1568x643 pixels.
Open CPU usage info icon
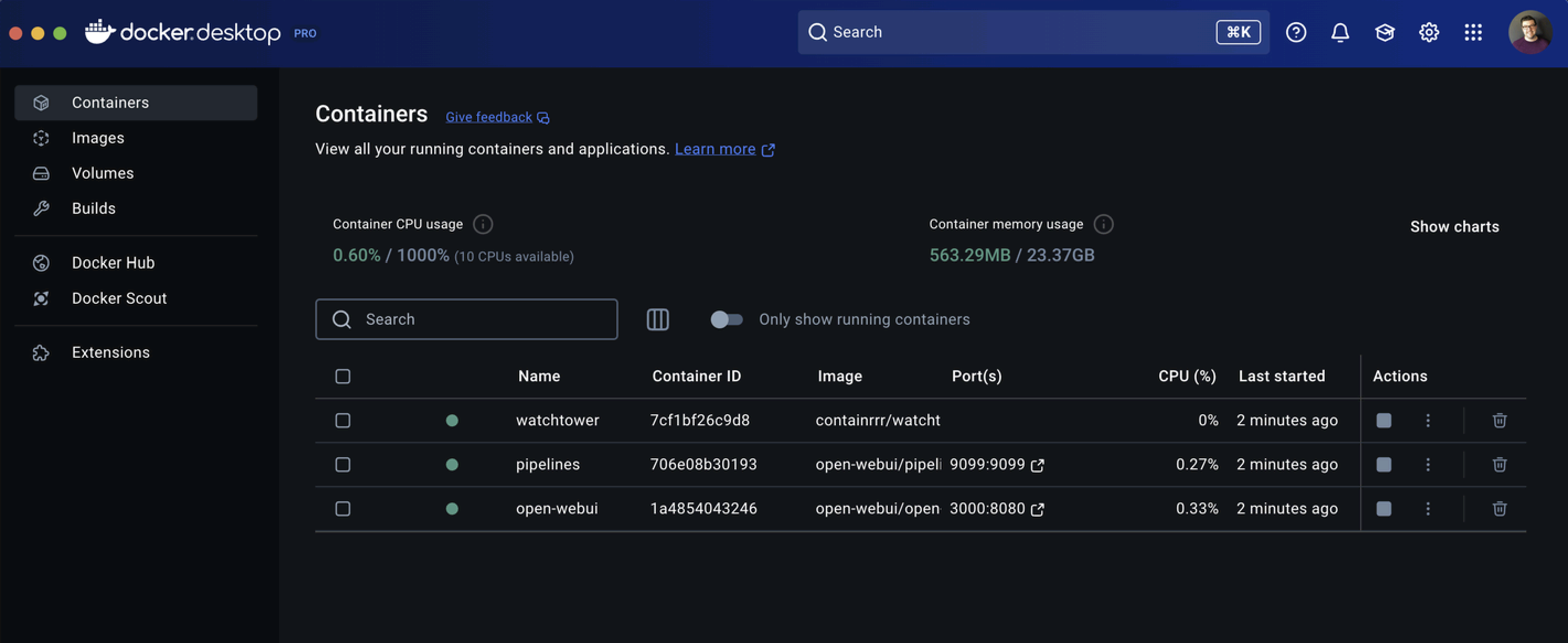pos(483,224)
